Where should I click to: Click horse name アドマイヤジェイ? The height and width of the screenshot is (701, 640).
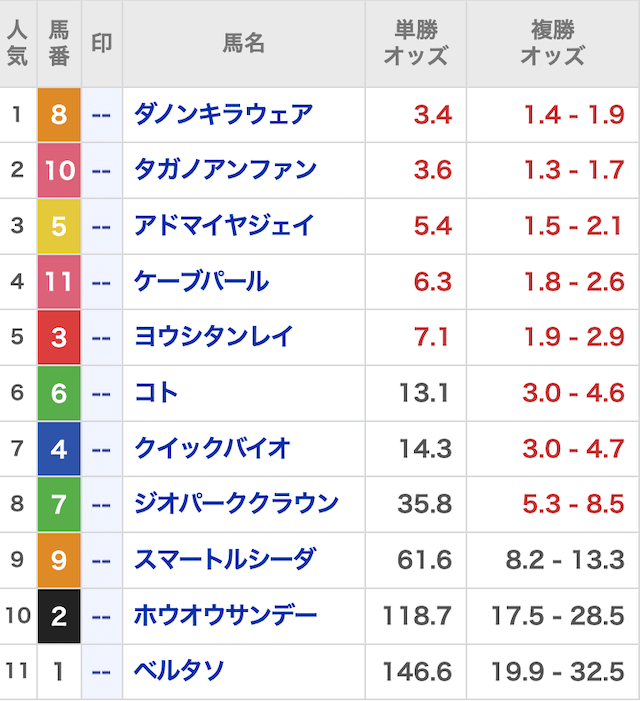224,226
